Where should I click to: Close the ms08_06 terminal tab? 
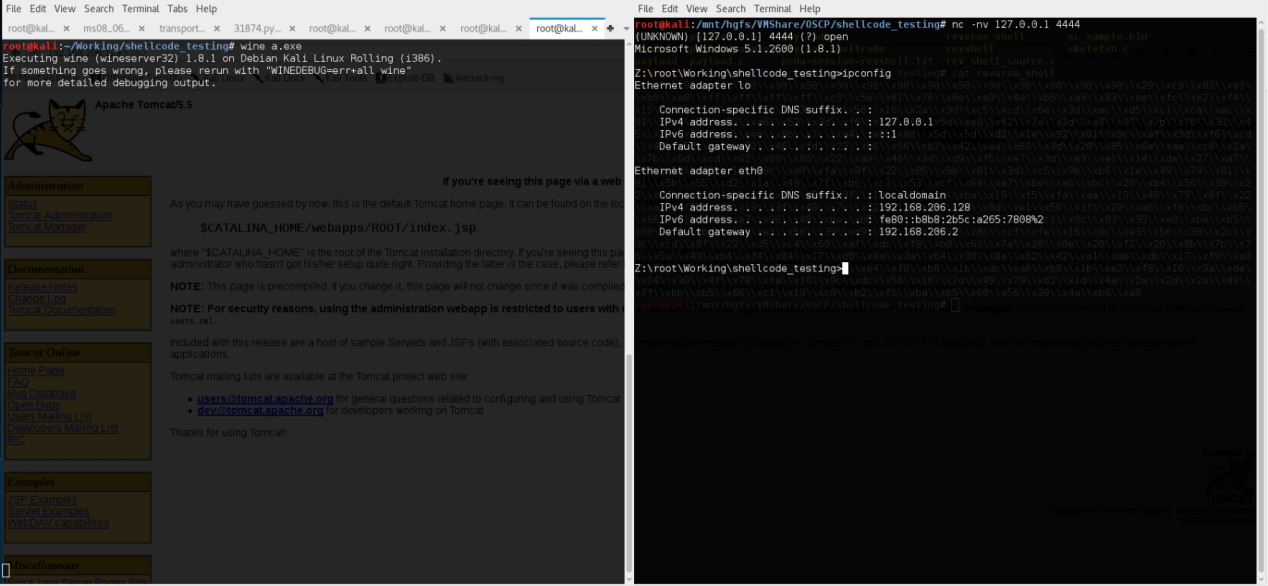pyautogui.click(x=142, y=28)
